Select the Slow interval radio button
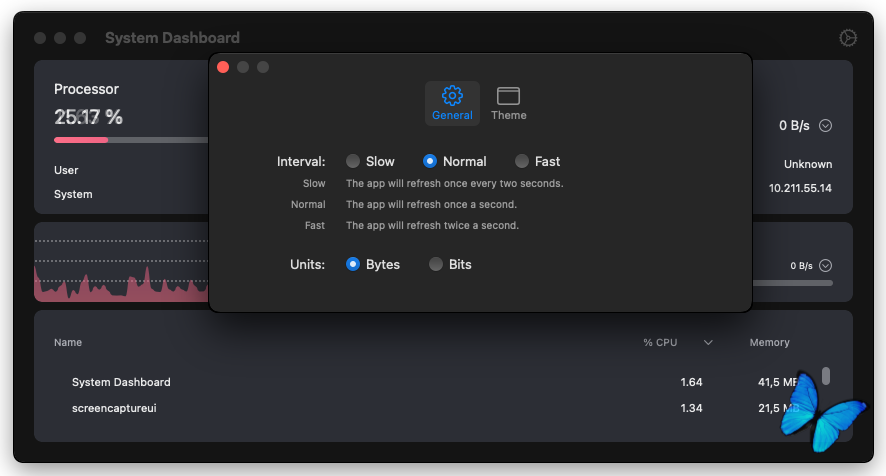 click(x=353, y=161)
